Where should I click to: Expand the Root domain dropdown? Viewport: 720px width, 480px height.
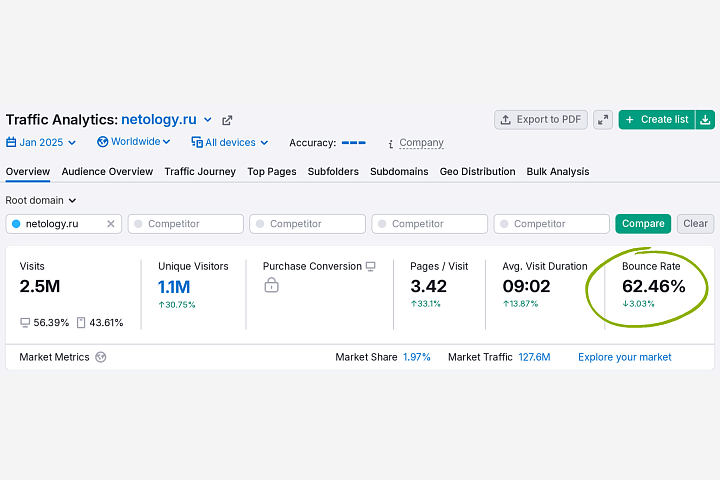click(x=41, y=201)
